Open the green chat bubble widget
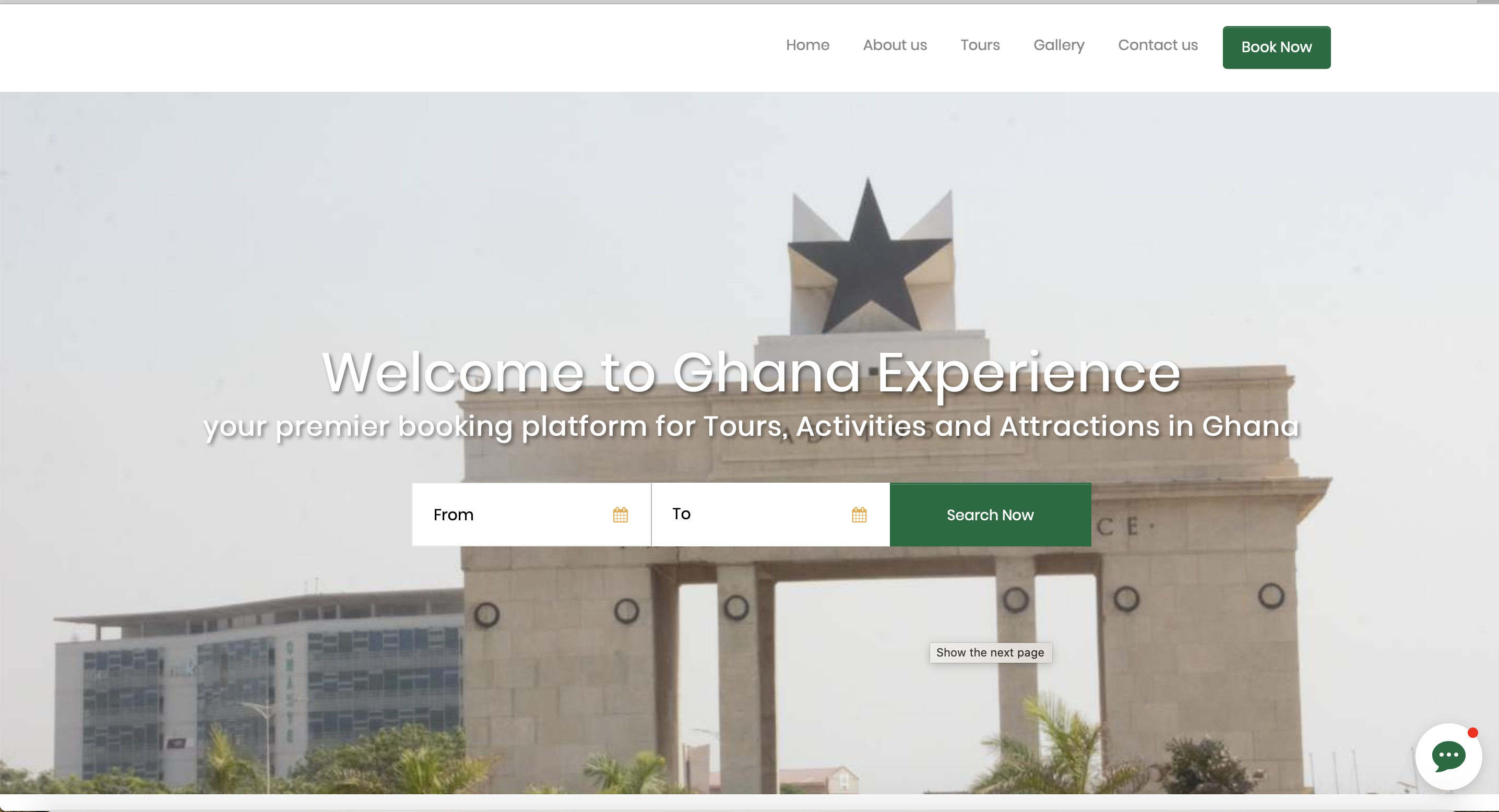The image size is (1499, 812). (x=1448, y=756)
